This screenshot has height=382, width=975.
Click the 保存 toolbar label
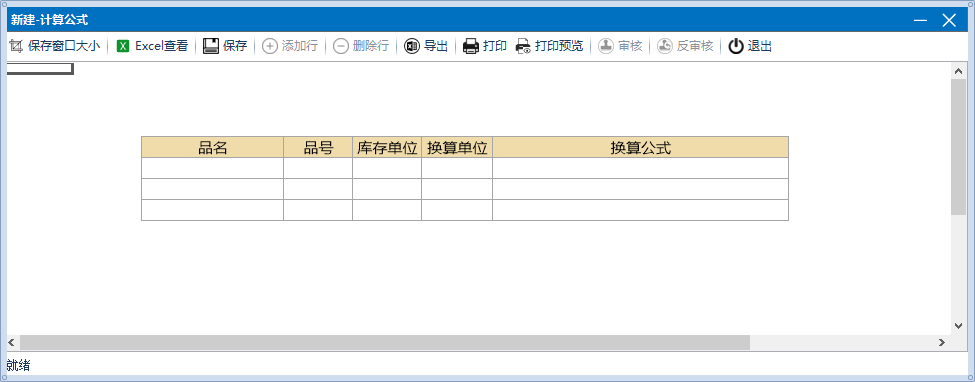coord(235,46)
